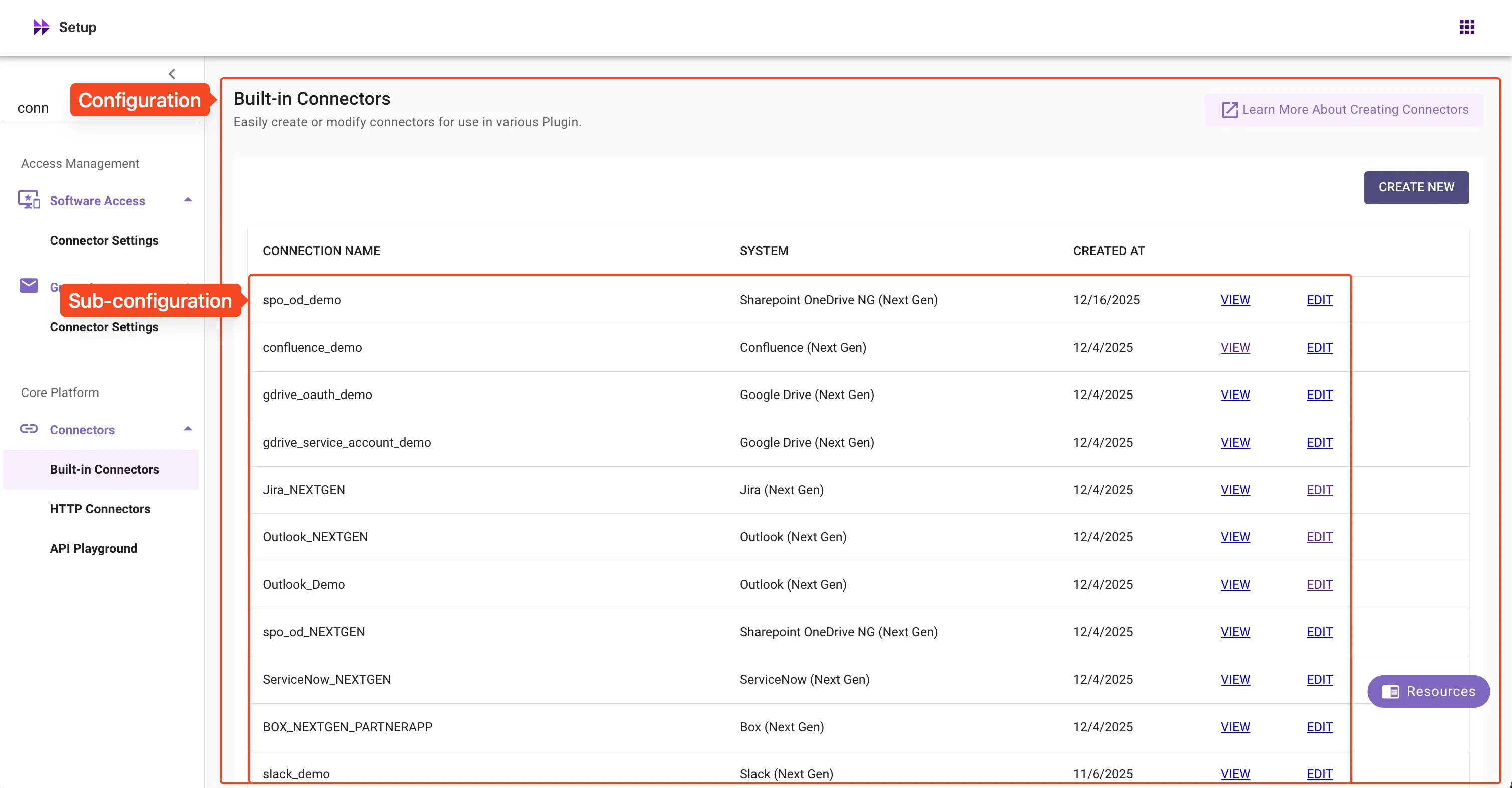Viewport: 1512px width, 788px height.
Task: Collapse the Connectors section arrow
Action: pyautogui.click(x=188, y=429)
